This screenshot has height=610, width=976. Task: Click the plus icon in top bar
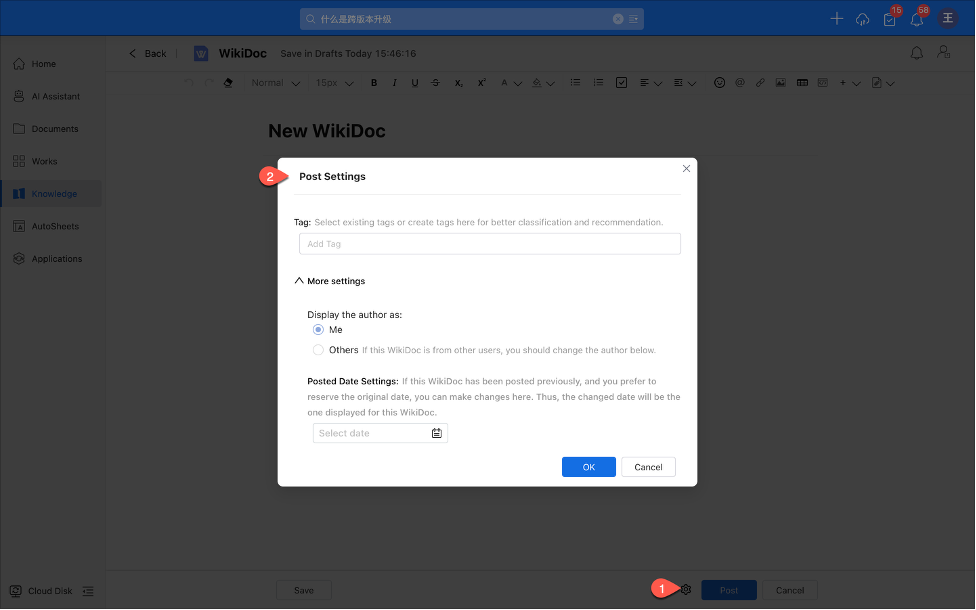tap(836, 19)
